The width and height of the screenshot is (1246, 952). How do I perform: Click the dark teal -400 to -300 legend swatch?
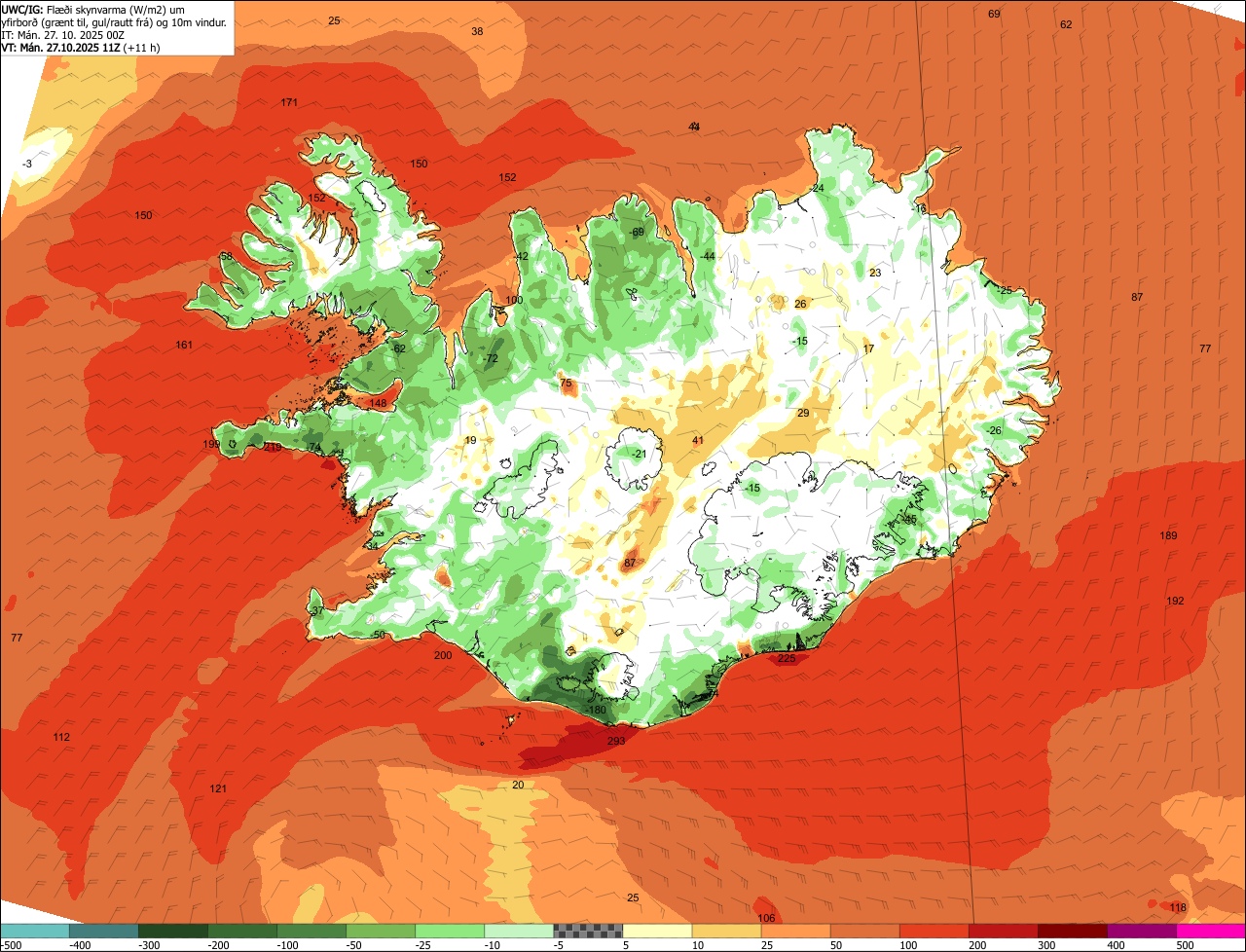click(x=104, y=932)
